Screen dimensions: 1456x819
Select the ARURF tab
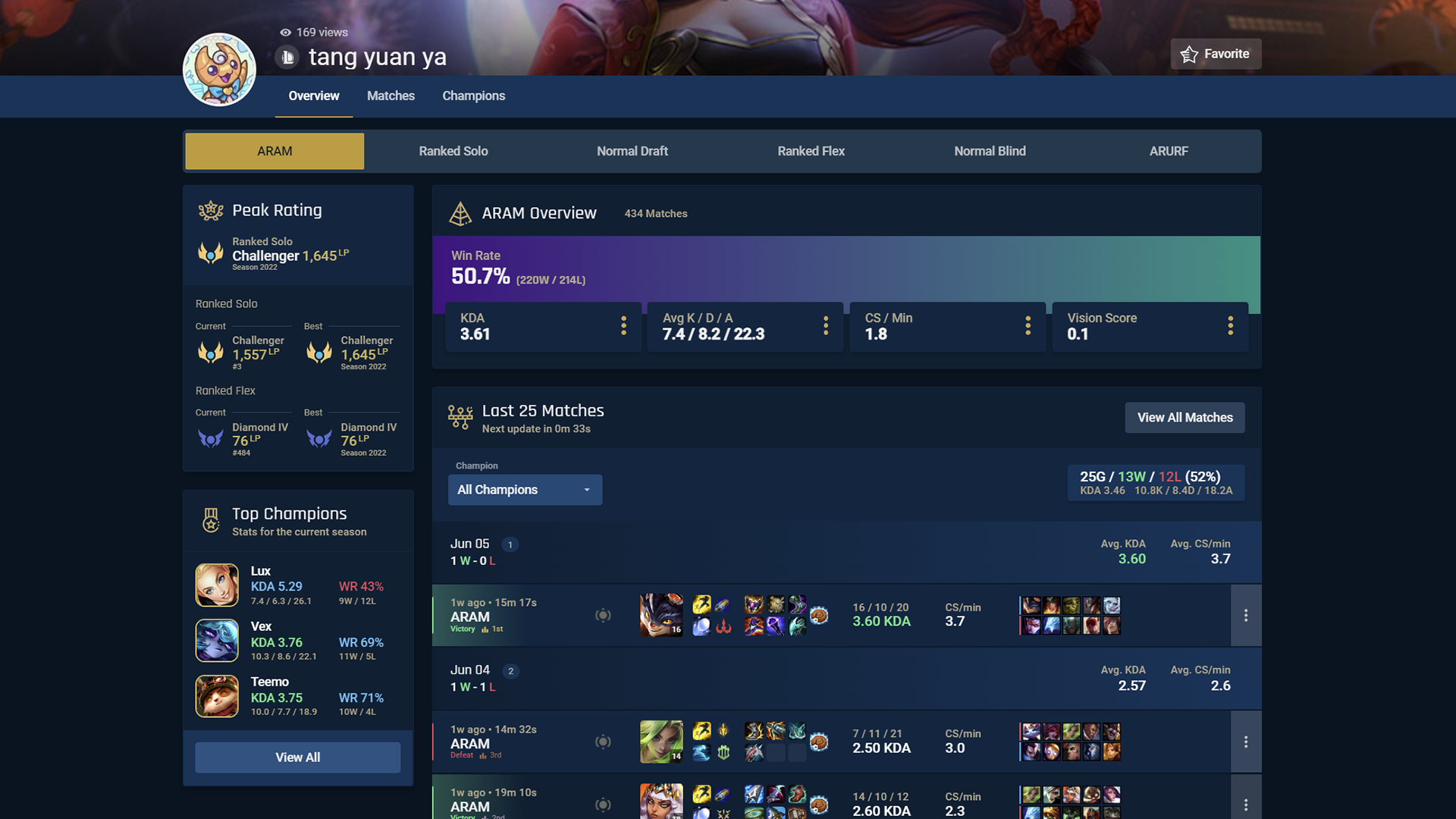coord(1168,151)
